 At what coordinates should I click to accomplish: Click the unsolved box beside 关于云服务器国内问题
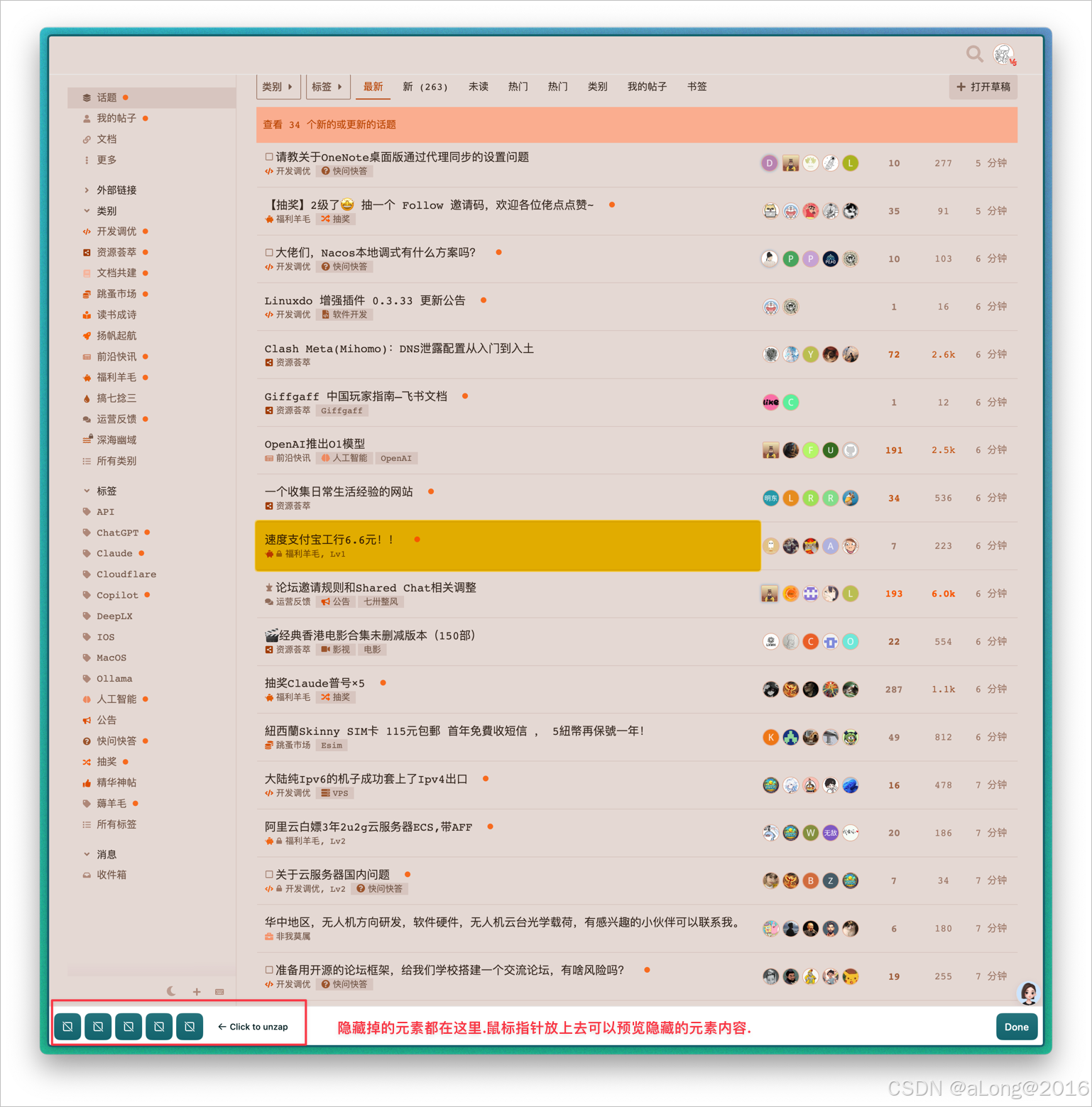tap(269, 874)
